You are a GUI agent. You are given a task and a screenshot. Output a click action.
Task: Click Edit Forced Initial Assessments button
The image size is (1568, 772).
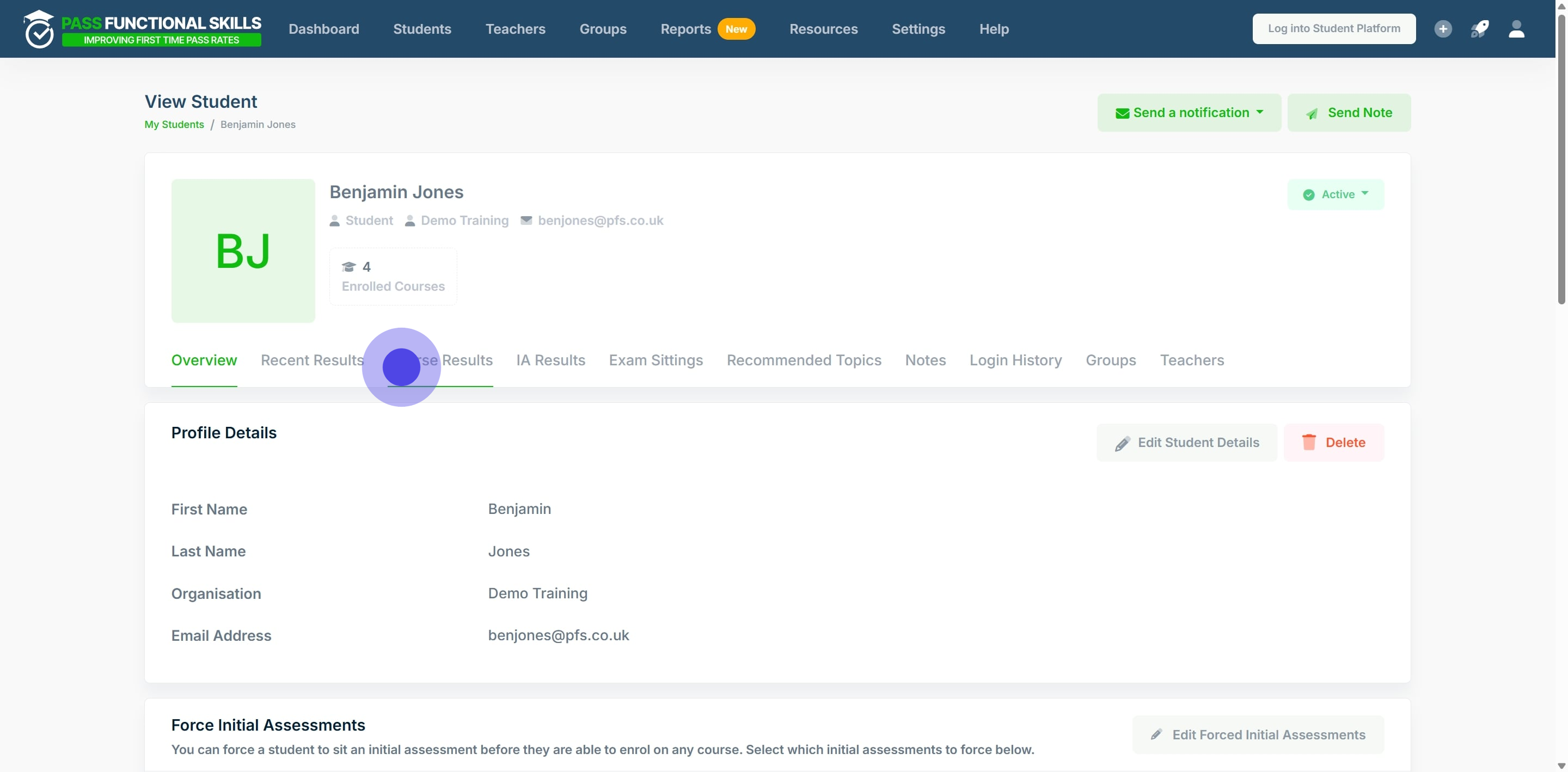tap(1258, 735)
